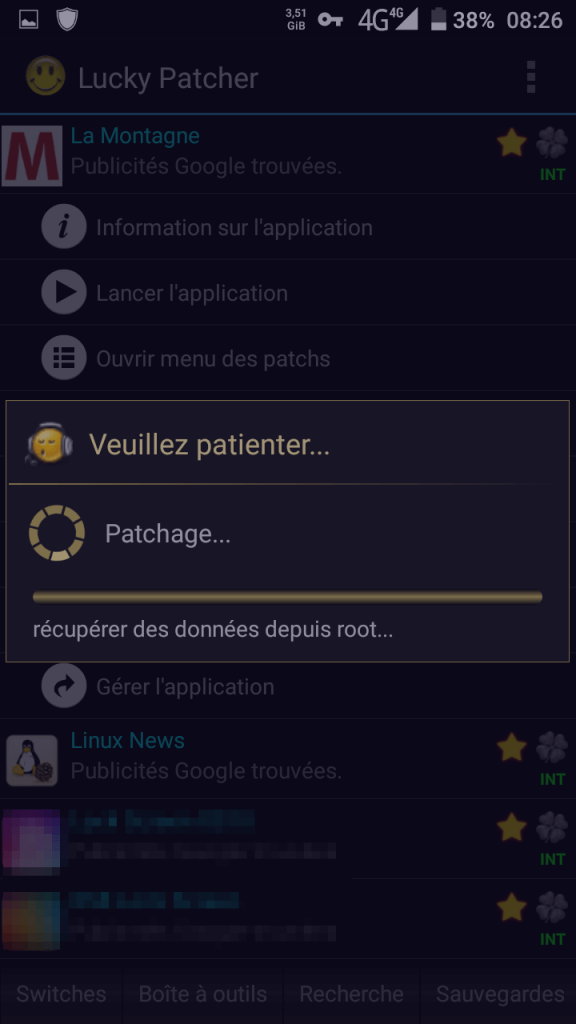This screenshot has width=576, height=1024.
Task: Open patch menu via list icon
Action: 64,358
